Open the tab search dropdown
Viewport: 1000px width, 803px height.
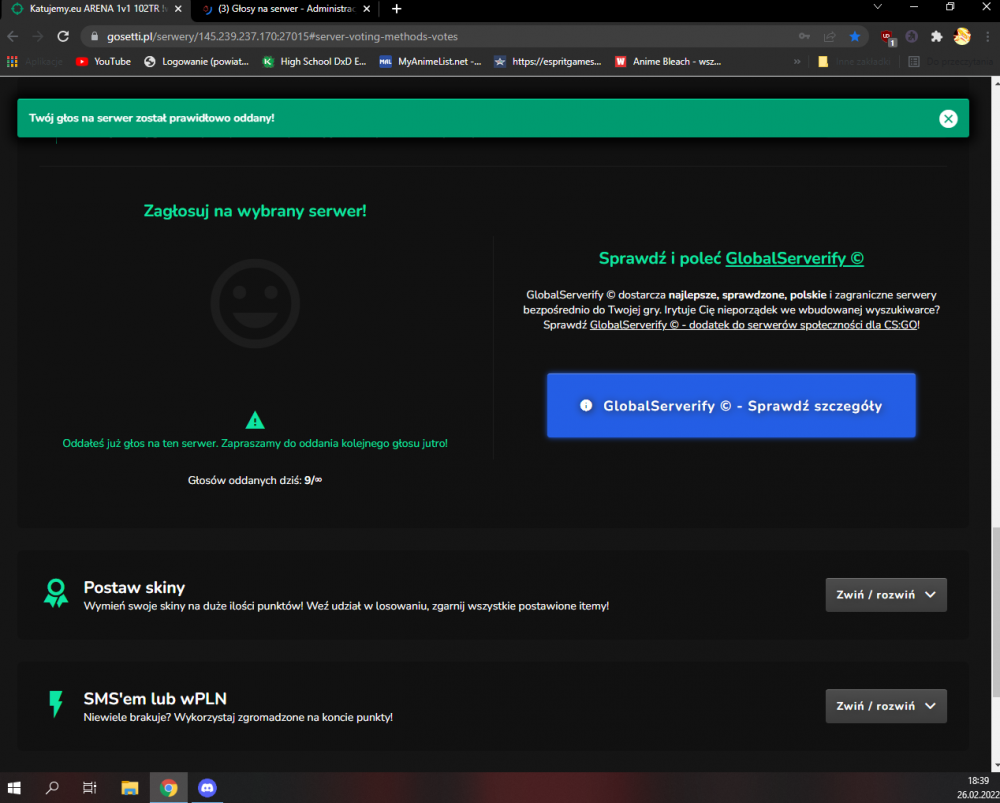coord(878,7)
